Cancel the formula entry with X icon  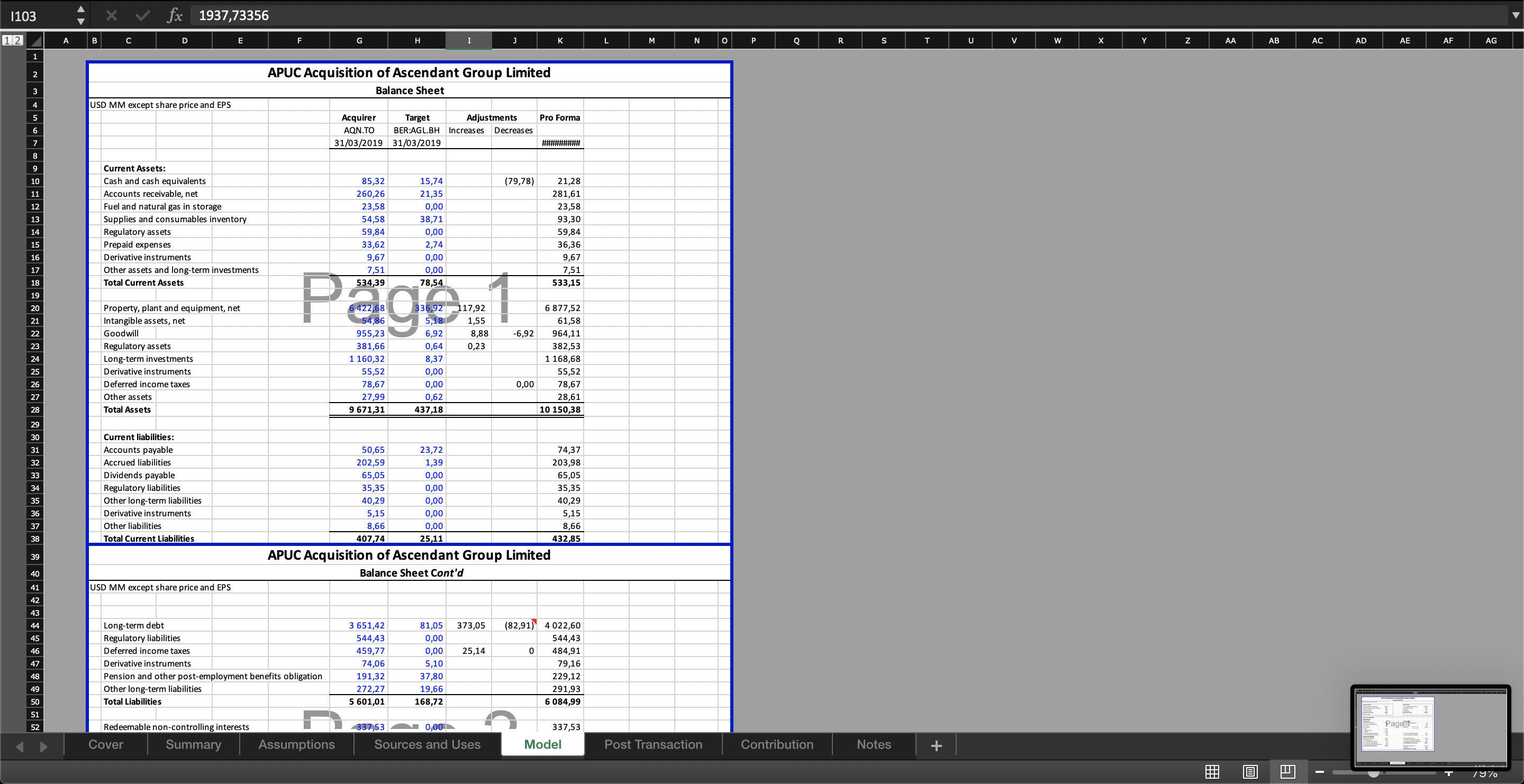point(111,15)
